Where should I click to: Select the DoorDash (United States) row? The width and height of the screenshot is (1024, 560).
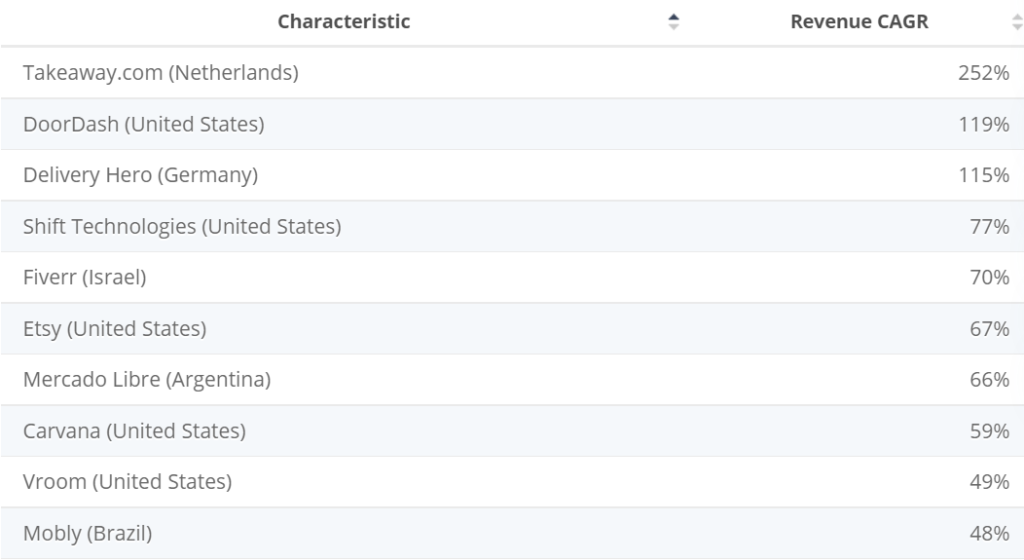click(144, 124)
